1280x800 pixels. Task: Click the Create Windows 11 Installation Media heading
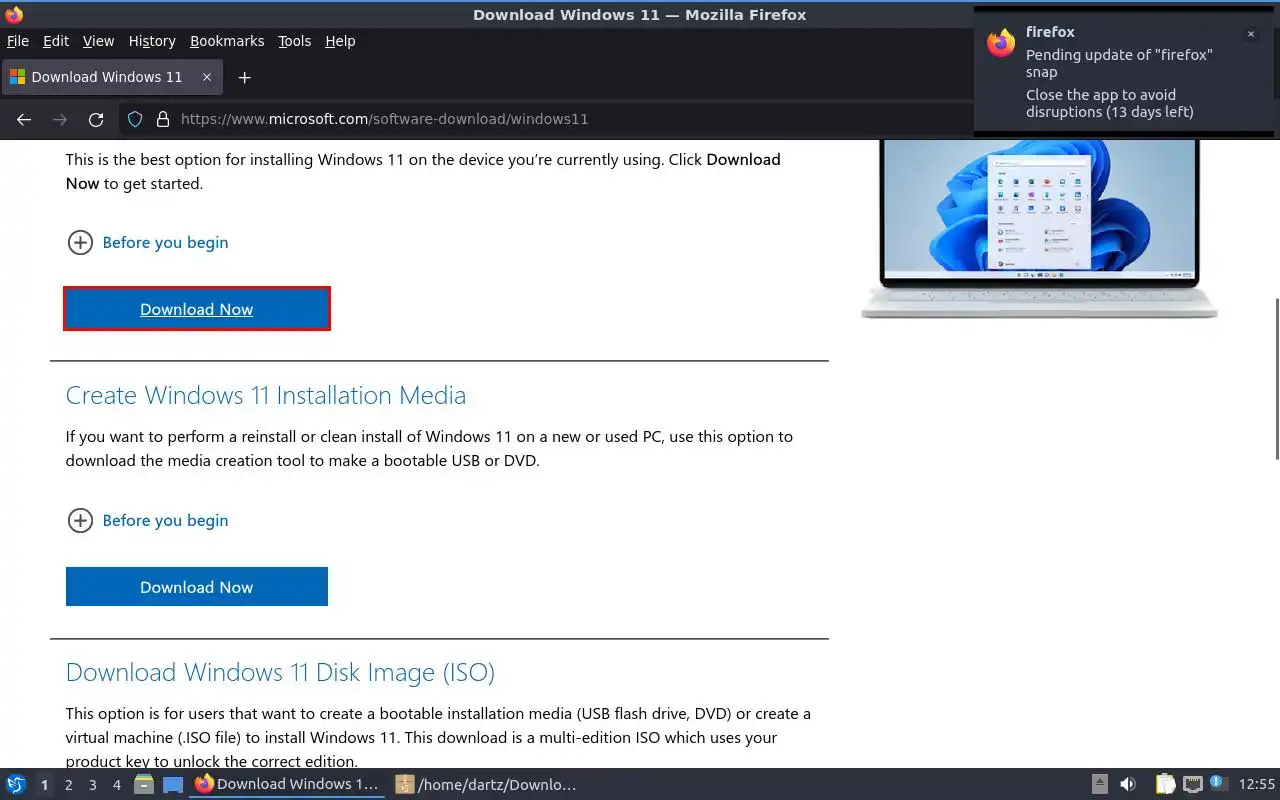266,395
